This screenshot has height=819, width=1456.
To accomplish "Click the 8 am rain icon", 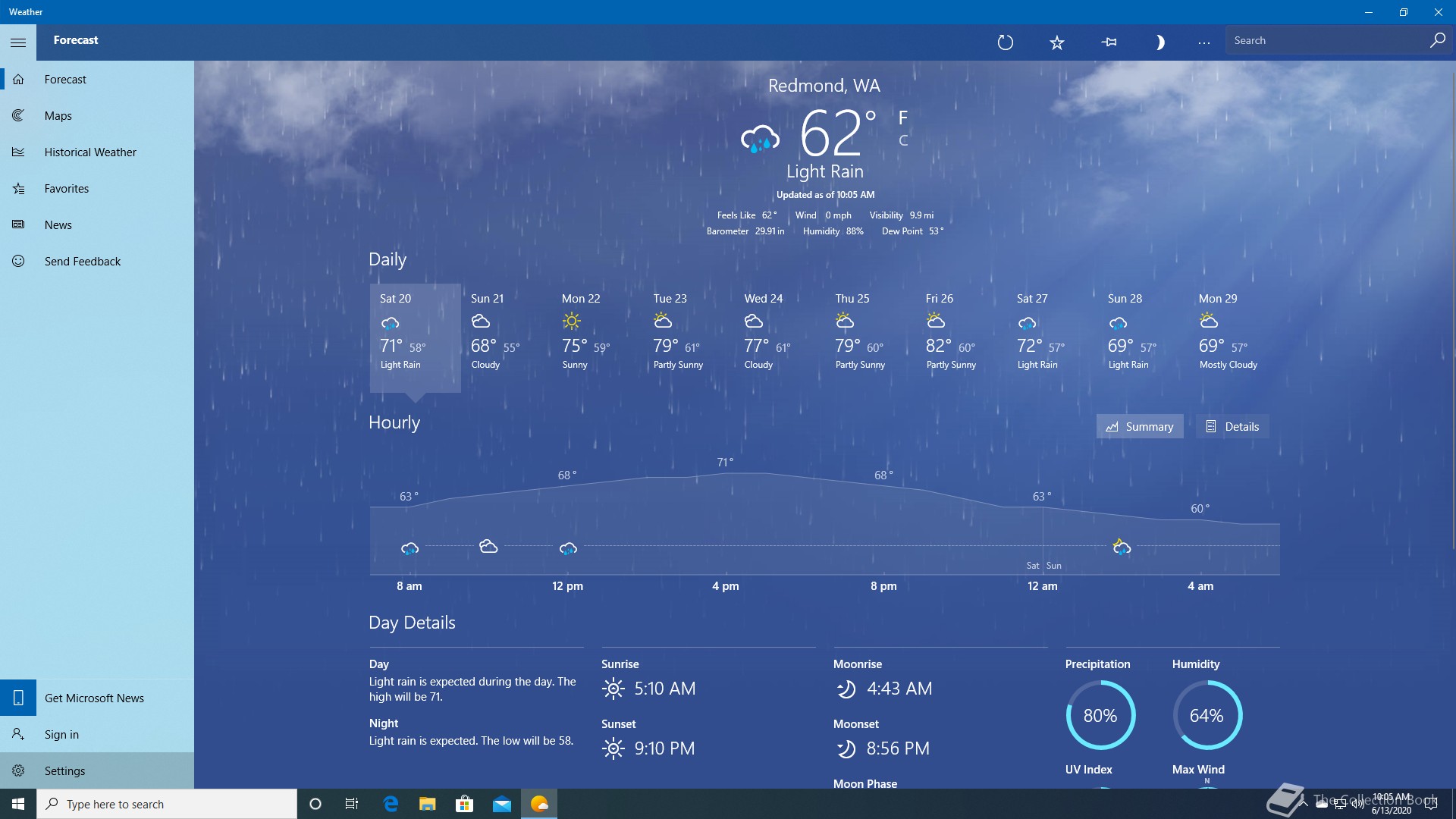I will (x=409, y=548).
